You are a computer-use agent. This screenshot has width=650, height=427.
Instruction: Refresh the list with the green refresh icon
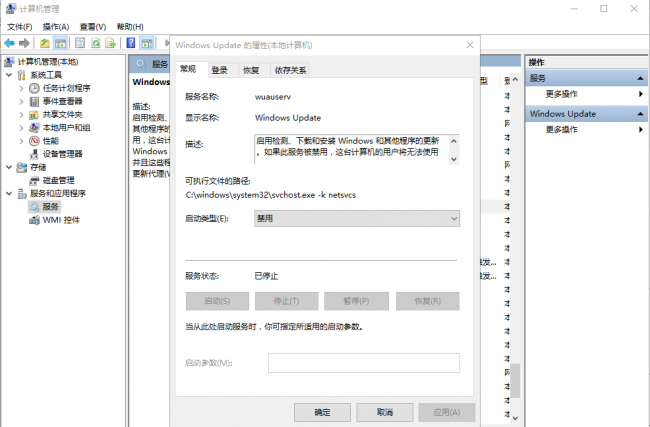tap(96, 43)
